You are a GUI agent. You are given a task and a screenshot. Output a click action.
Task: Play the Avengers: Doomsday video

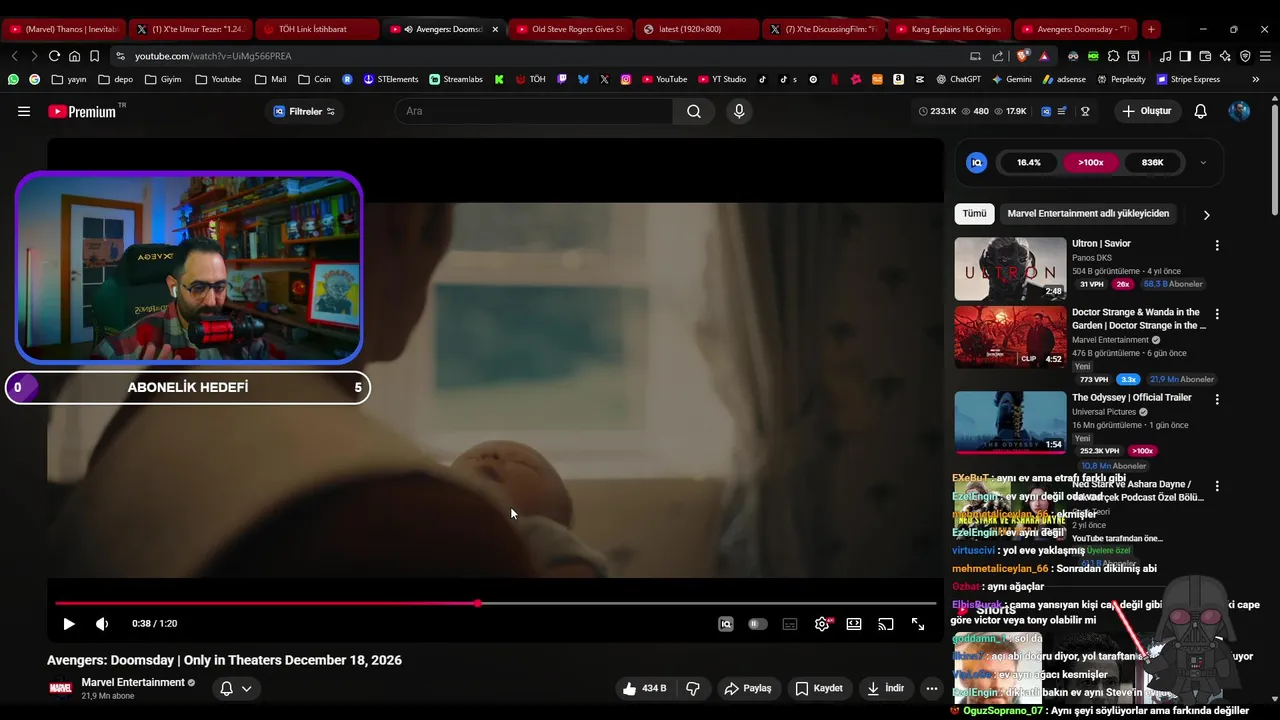coord(68,624)
